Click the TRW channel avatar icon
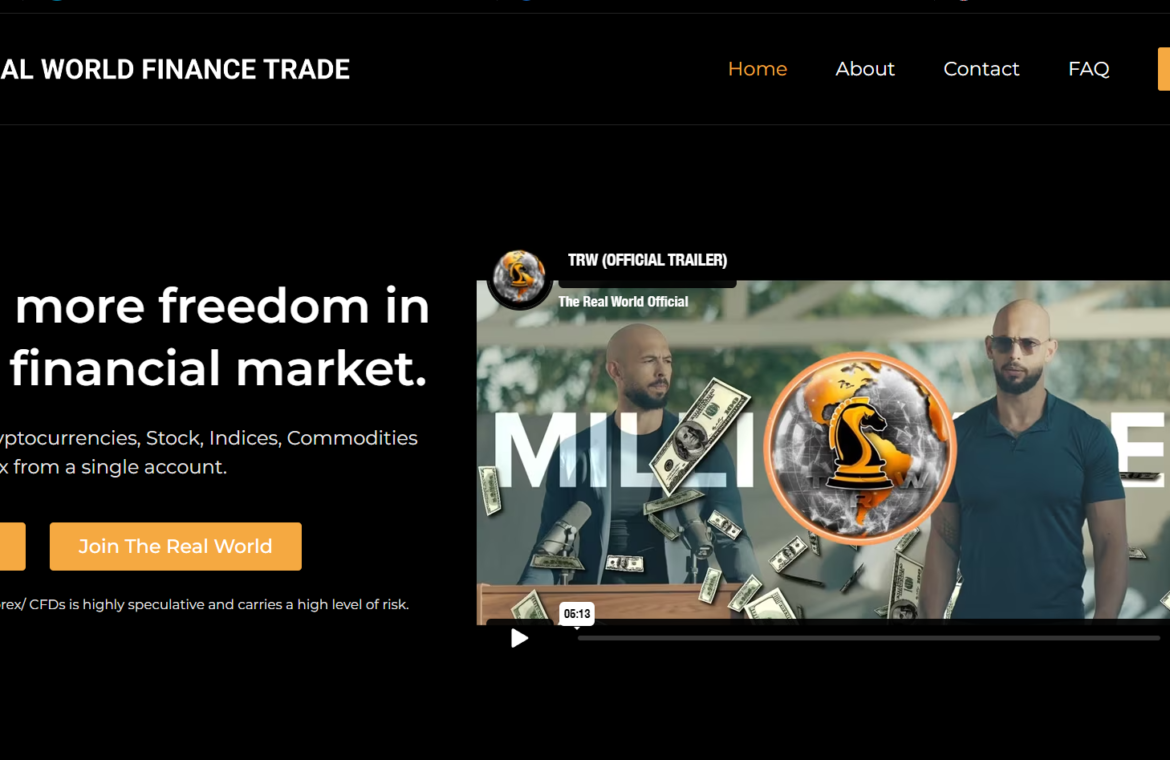 (519, 278)
